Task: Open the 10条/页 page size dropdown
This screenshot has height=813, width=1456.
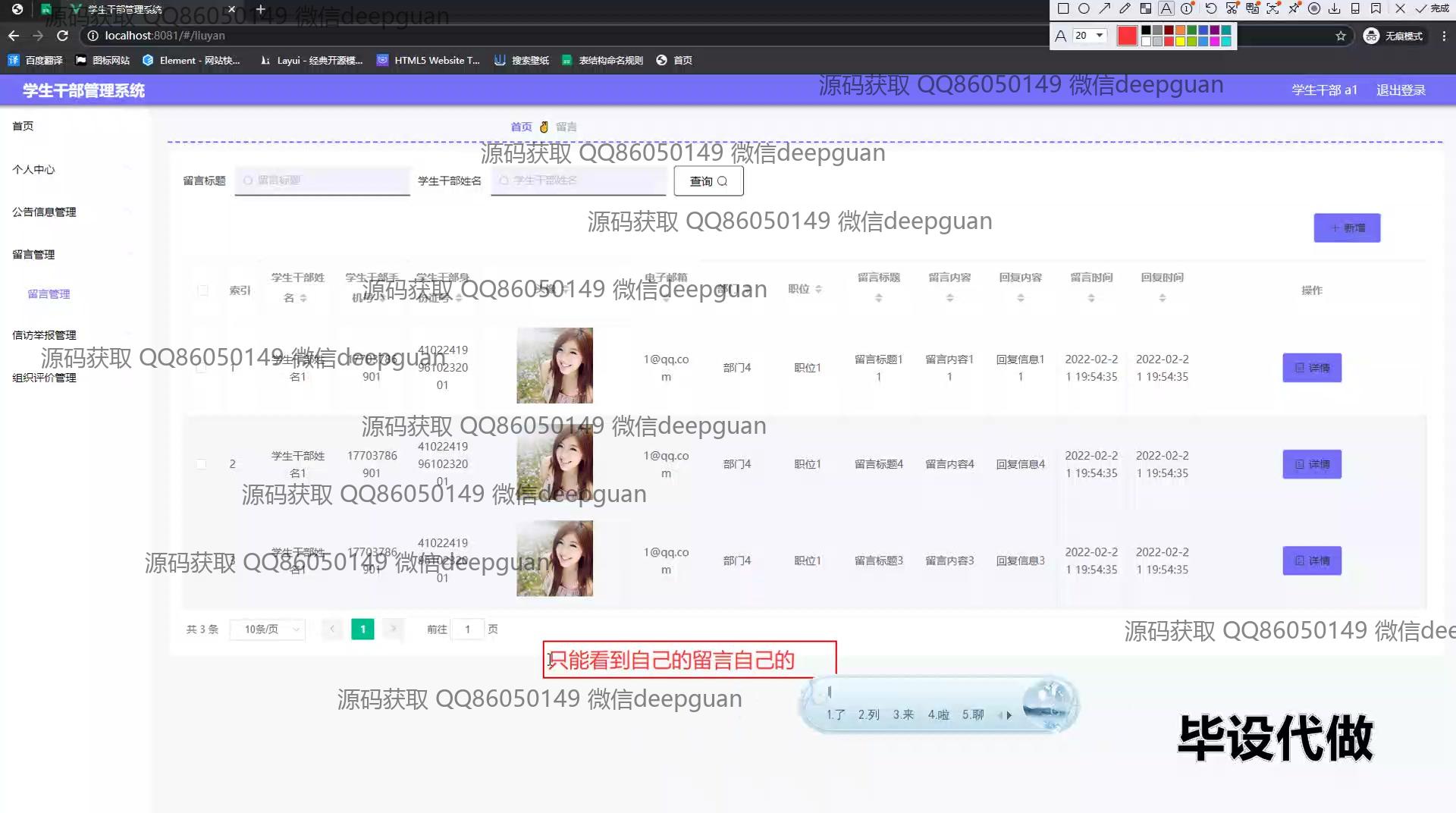Action: coord(271,629)
